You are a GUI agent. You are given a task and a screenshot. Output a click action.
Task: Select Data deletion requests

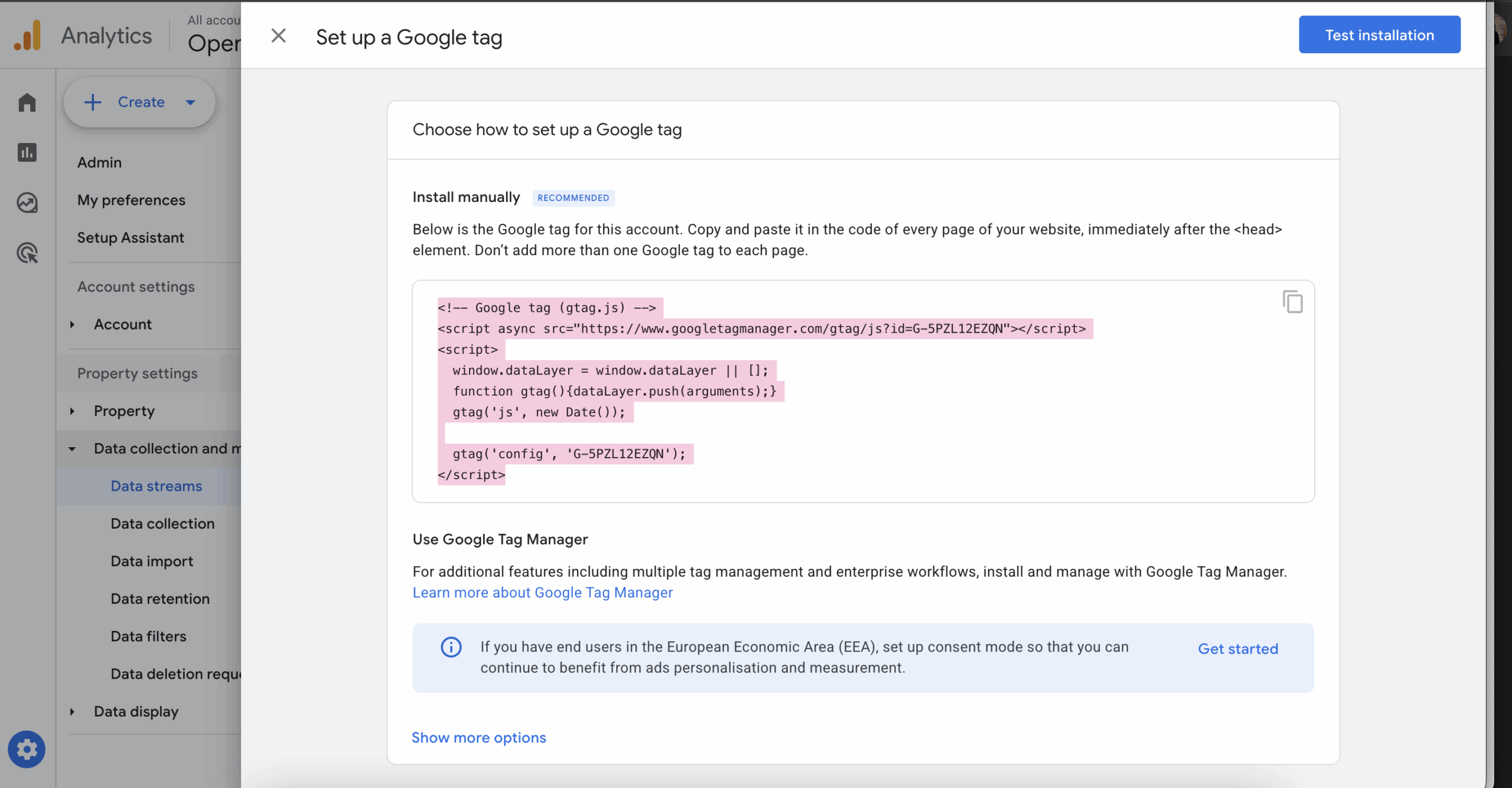175,674
